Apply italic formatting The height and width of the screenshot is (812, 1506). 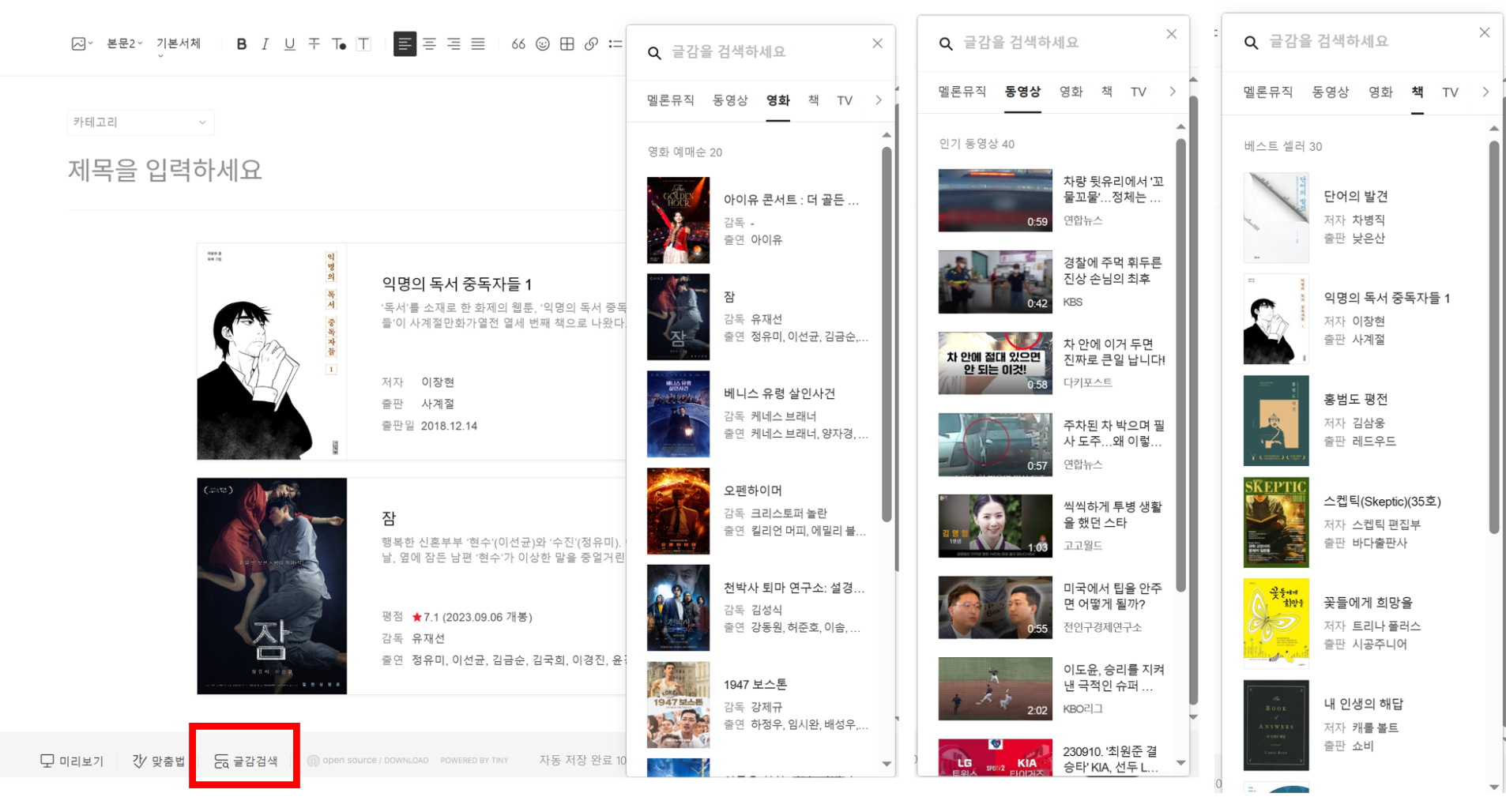(x=265, y=44)
